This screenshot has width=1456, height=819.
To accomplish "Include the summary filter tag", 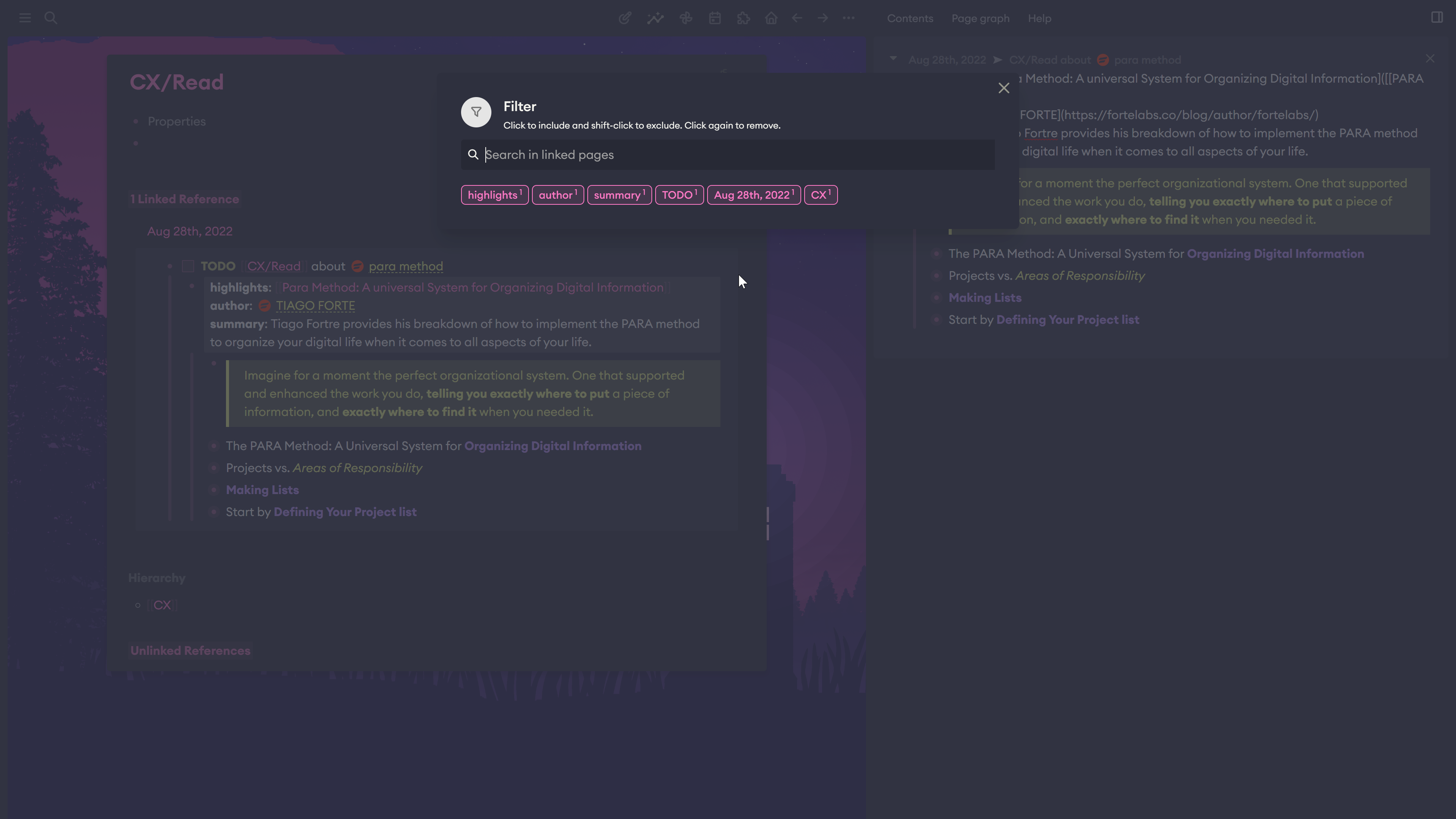I will (x=619, y=195).
